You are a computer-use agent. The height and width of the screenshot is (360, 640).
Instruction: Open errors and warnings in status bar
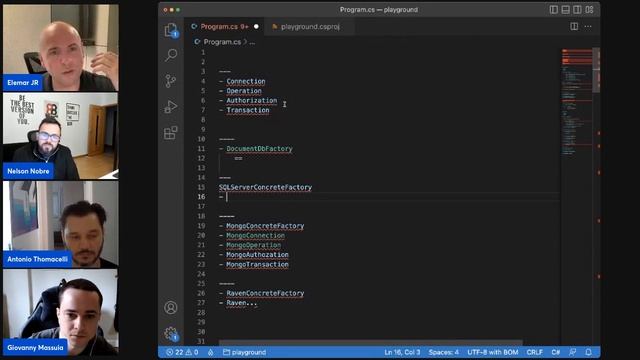tap(182, 352)
